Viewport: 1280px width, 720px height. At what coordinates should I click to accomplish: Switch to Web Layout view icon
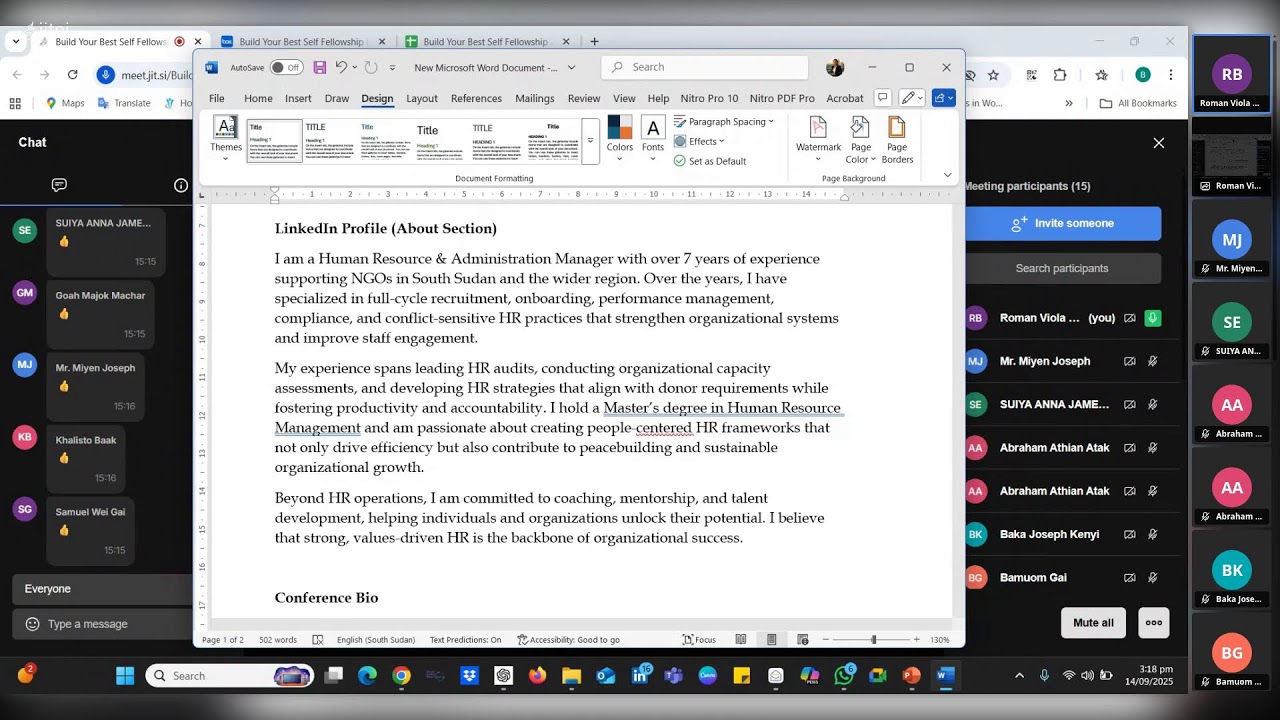(803, 640)
